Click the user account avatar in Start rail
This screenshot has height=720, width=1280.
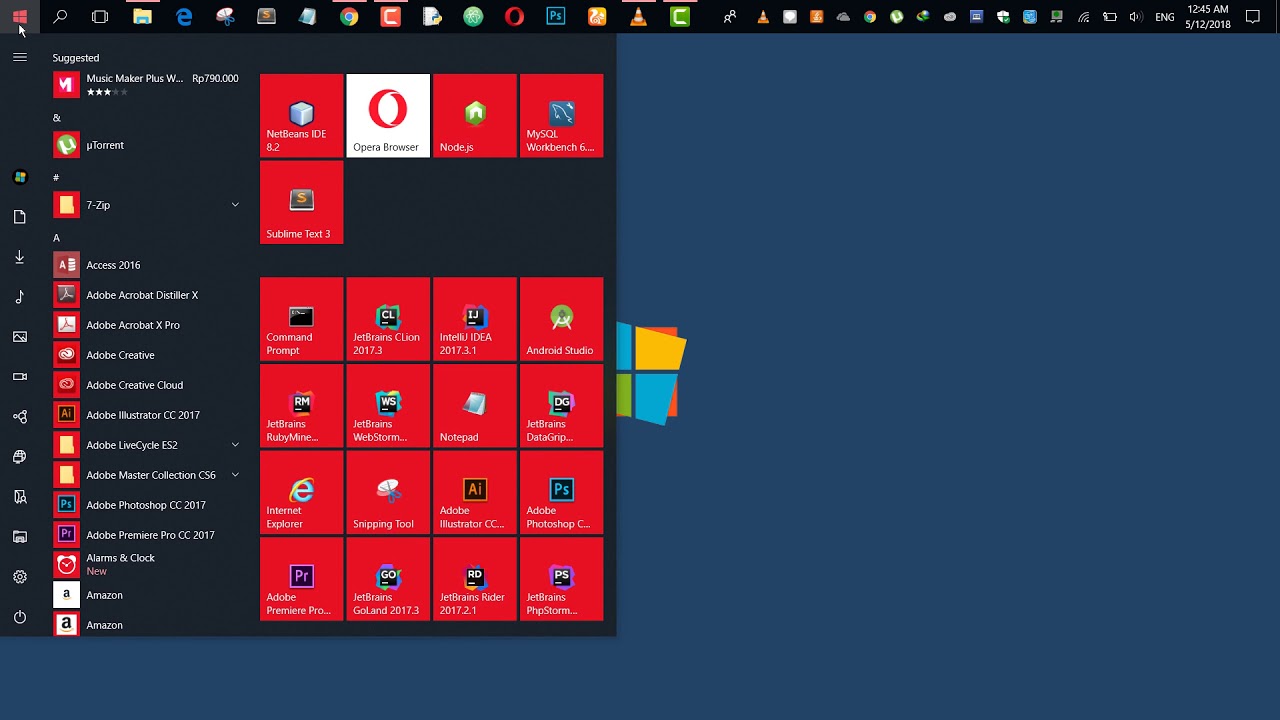19,177
